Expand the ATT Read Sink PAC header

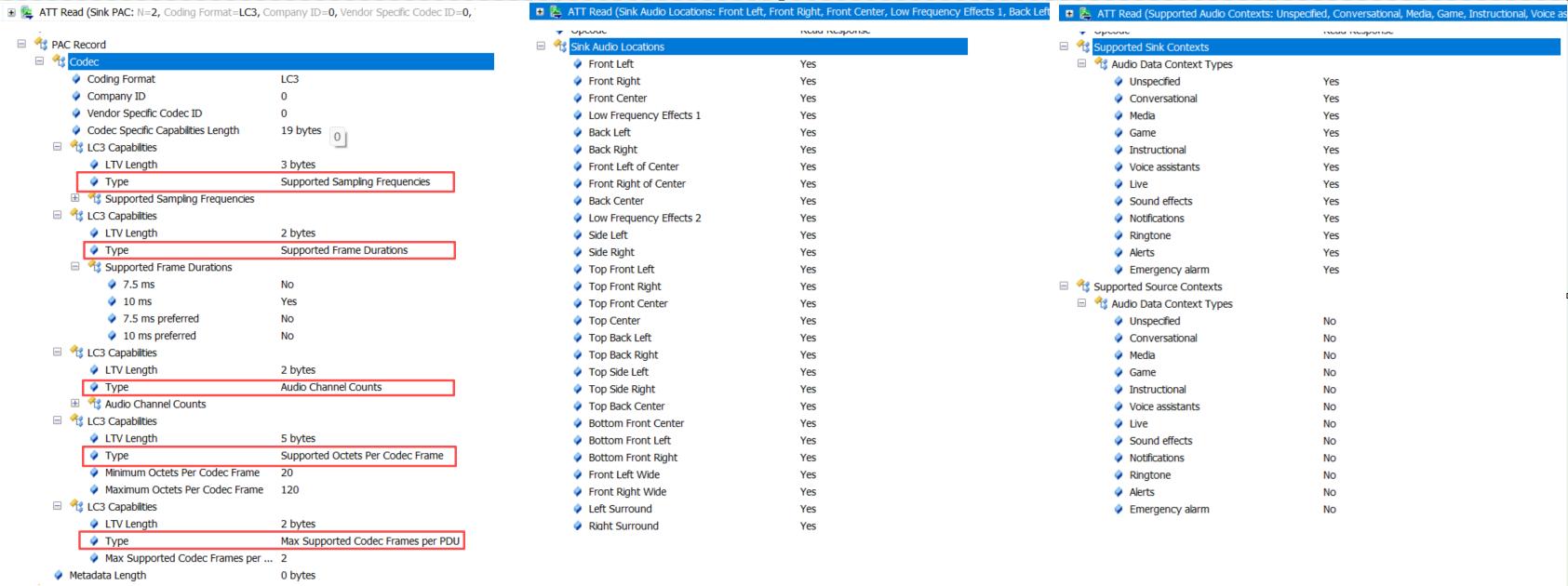pos(11,12)
